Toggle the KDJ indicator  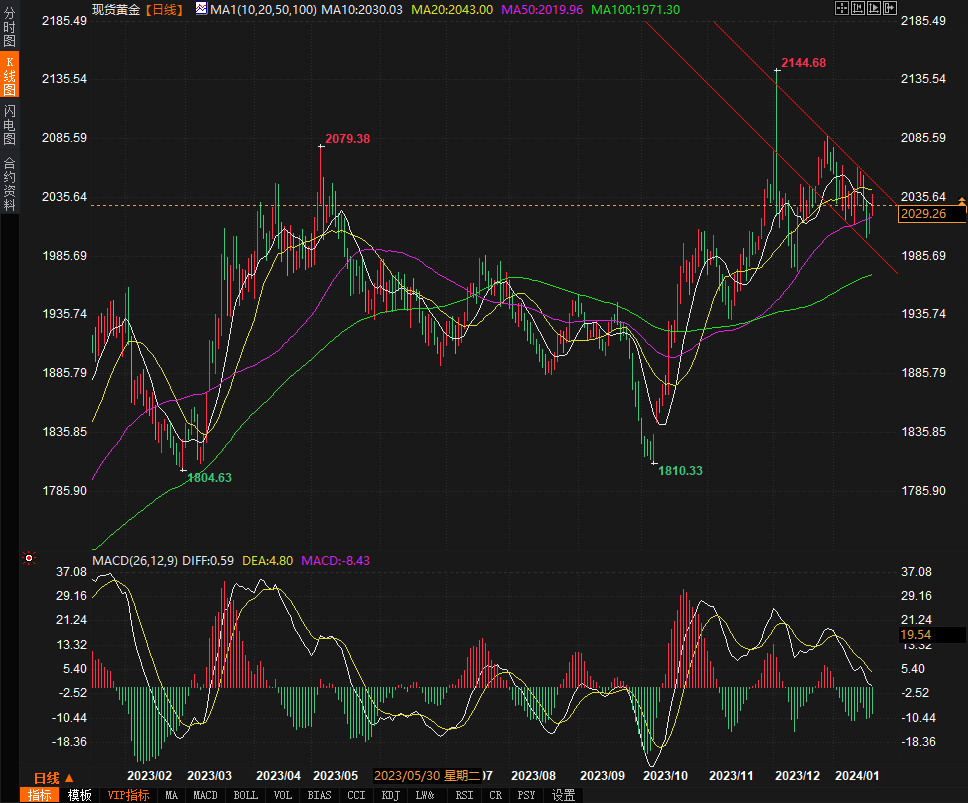[391, 795]
